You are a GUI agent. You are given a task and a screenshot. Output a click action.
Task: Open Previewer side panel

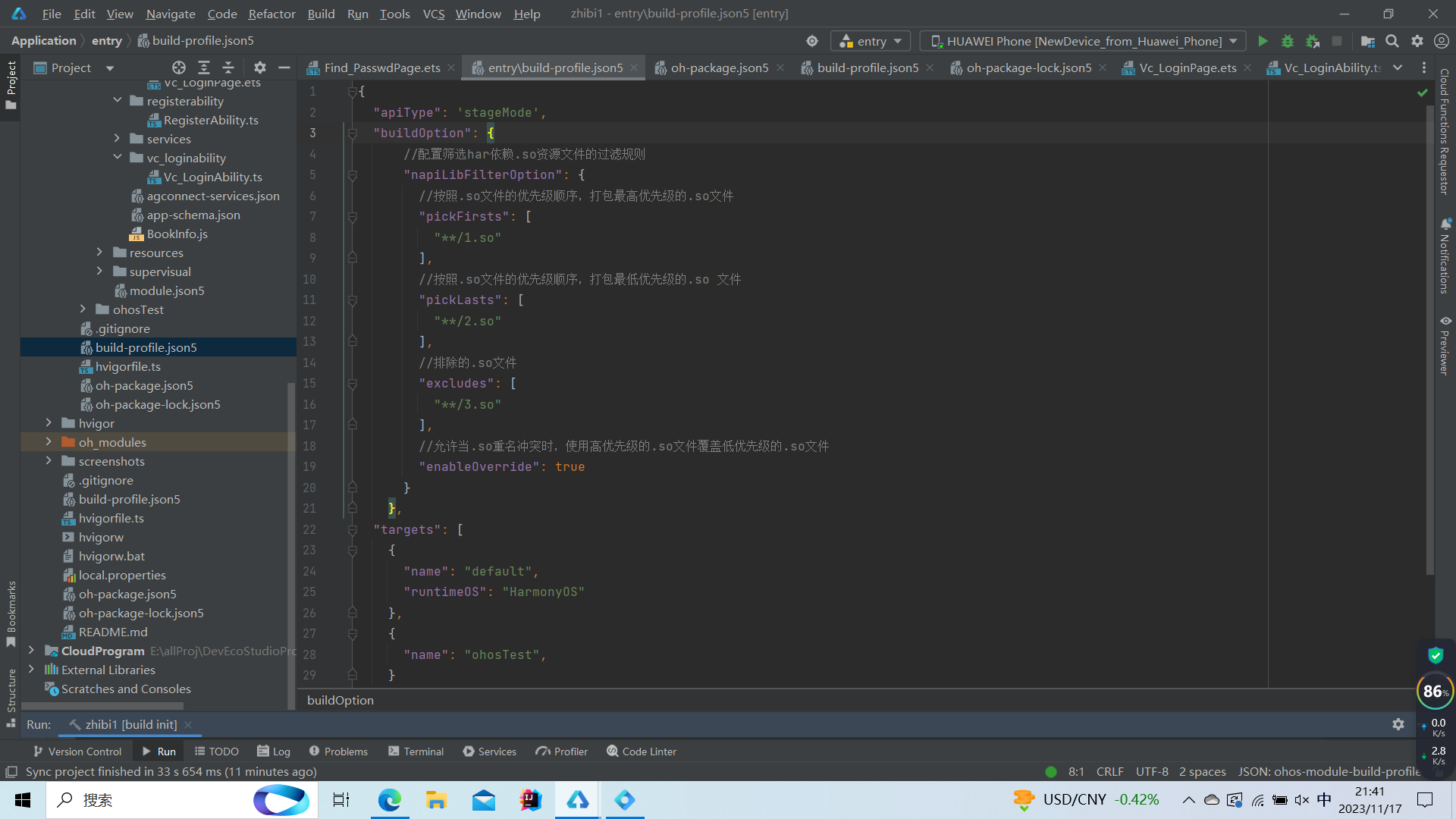pyautogui.click(x=1445, y=345)
